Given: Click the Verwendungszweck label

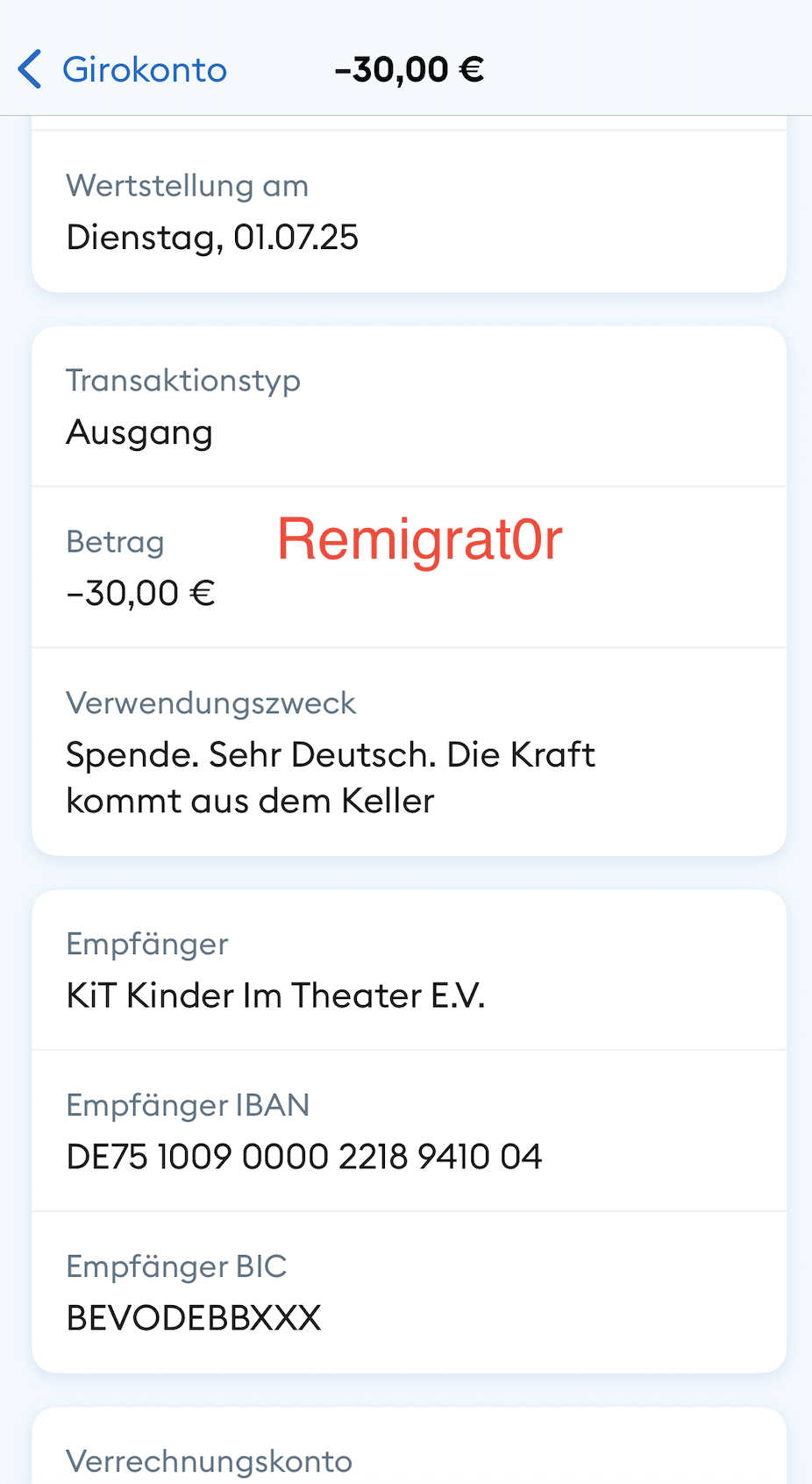Looking at the screenshot, I should [x=210, y=703].
